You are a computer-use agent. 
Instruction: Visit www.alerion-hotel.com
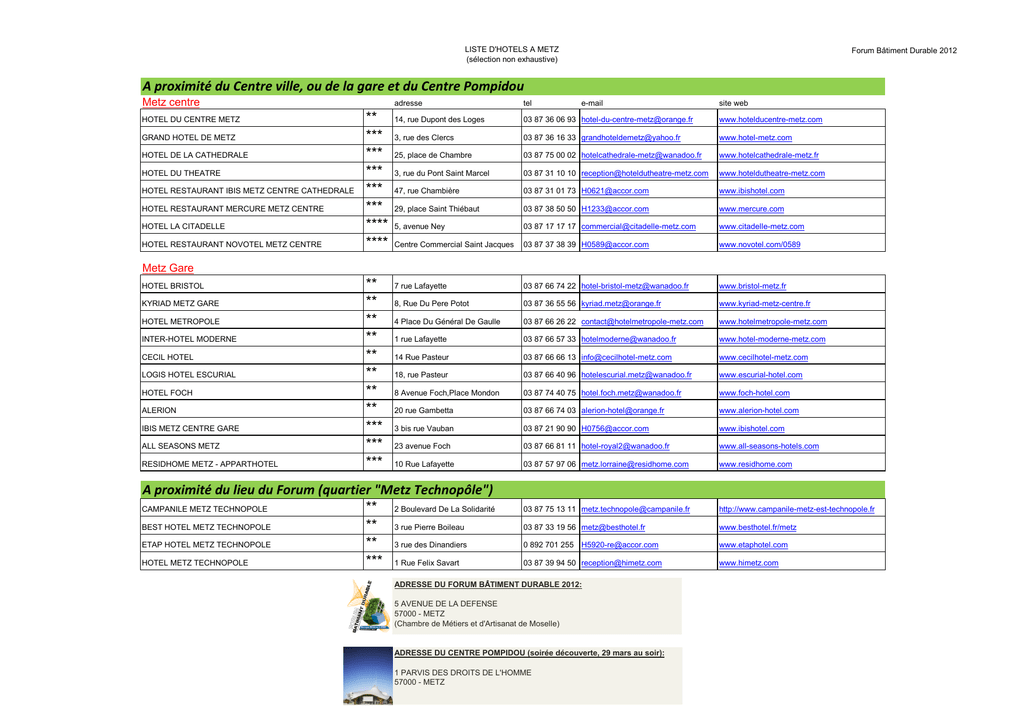coord(758,411)
